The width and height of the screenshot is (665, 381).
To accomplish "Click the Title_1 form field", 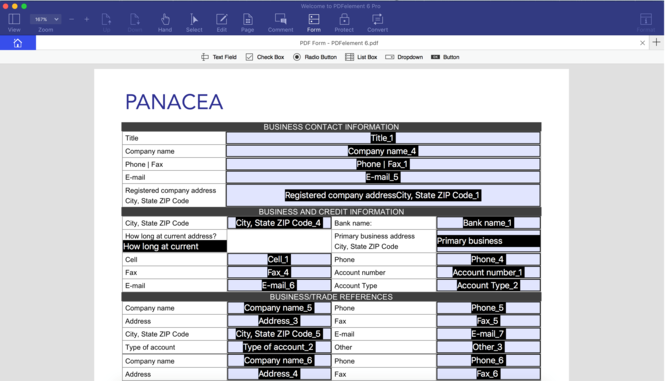I will pos(383,138).
